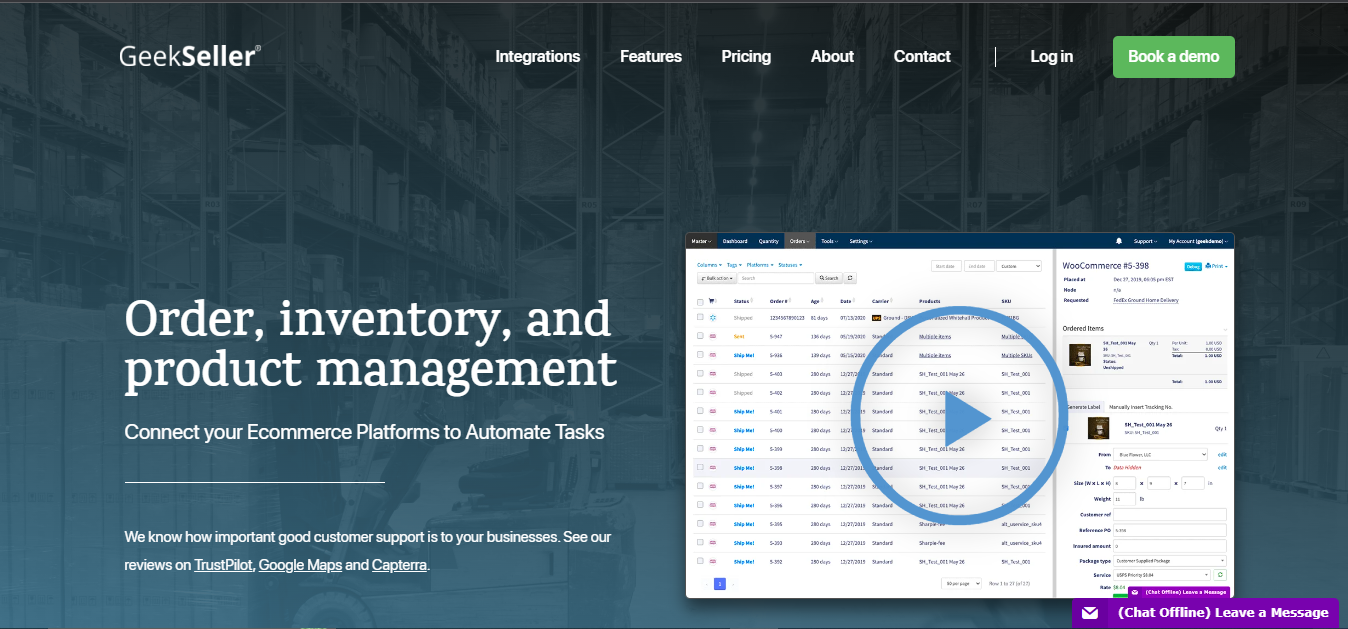Click the envelope icon in chat widget
The image size is (1348, 629).
point(1090,613)
